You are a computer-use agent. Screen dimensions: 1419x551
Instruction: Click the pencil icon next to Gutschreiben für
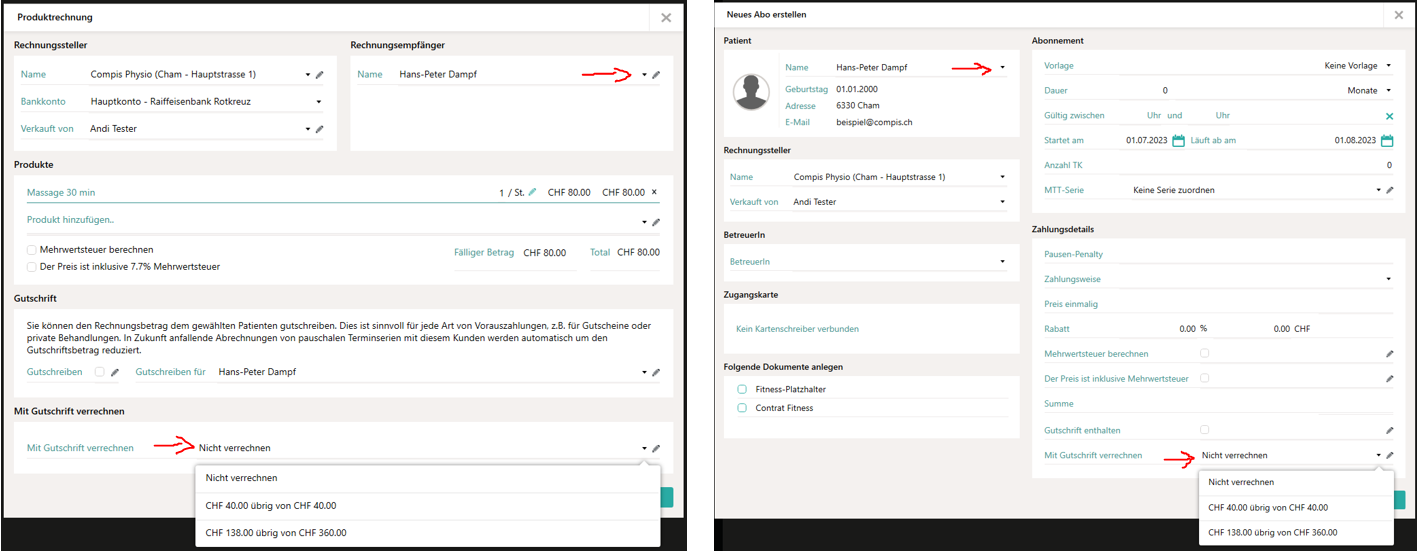[656, 373]
